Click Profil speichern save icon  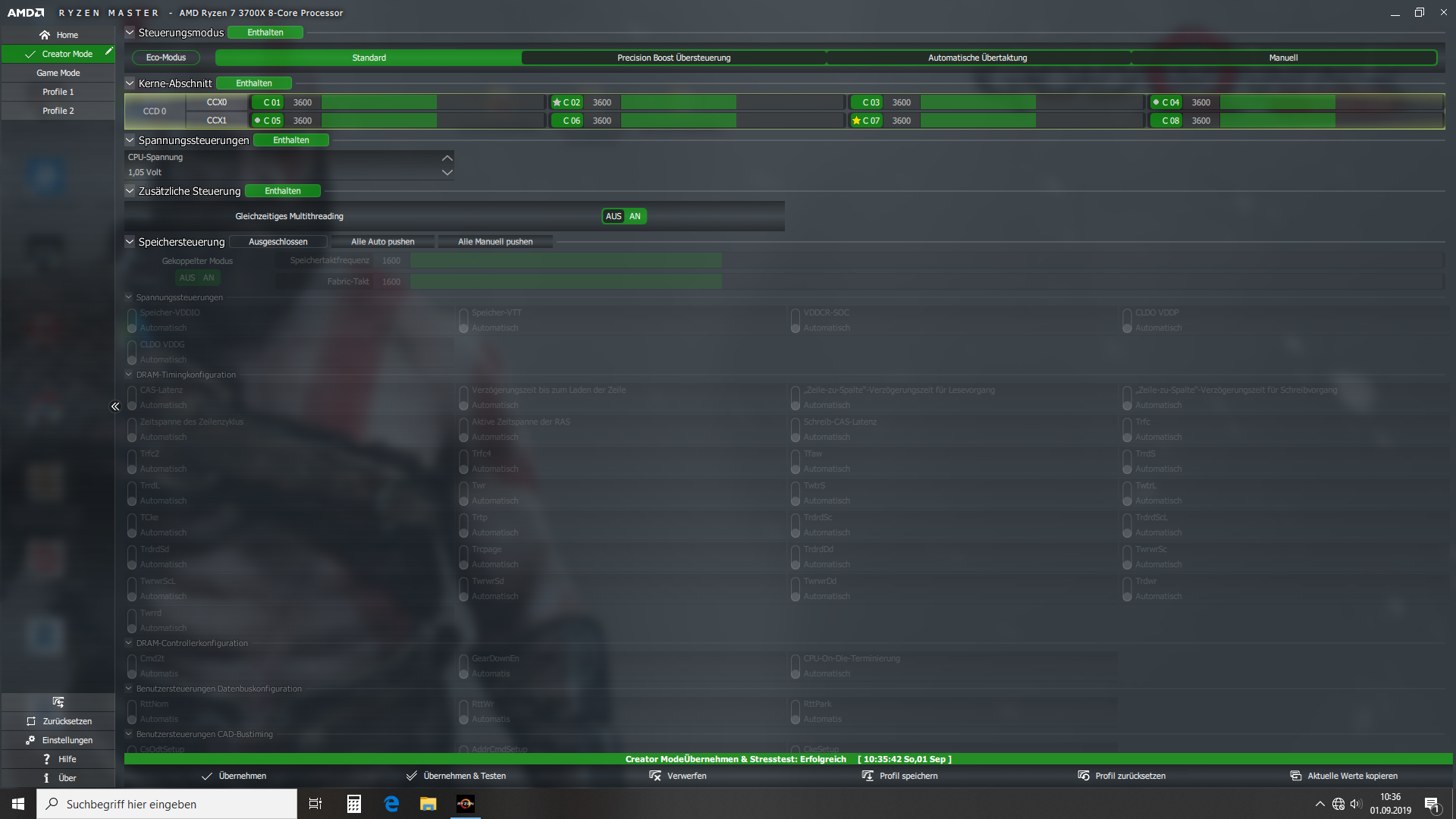pos(868,776)
